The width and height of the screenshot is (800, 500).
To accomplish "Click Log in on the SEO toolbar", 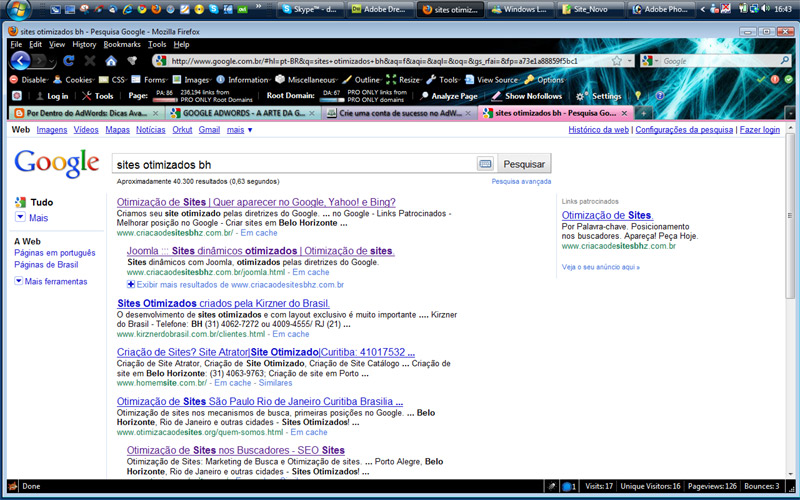I will click(x=52, y=96).
